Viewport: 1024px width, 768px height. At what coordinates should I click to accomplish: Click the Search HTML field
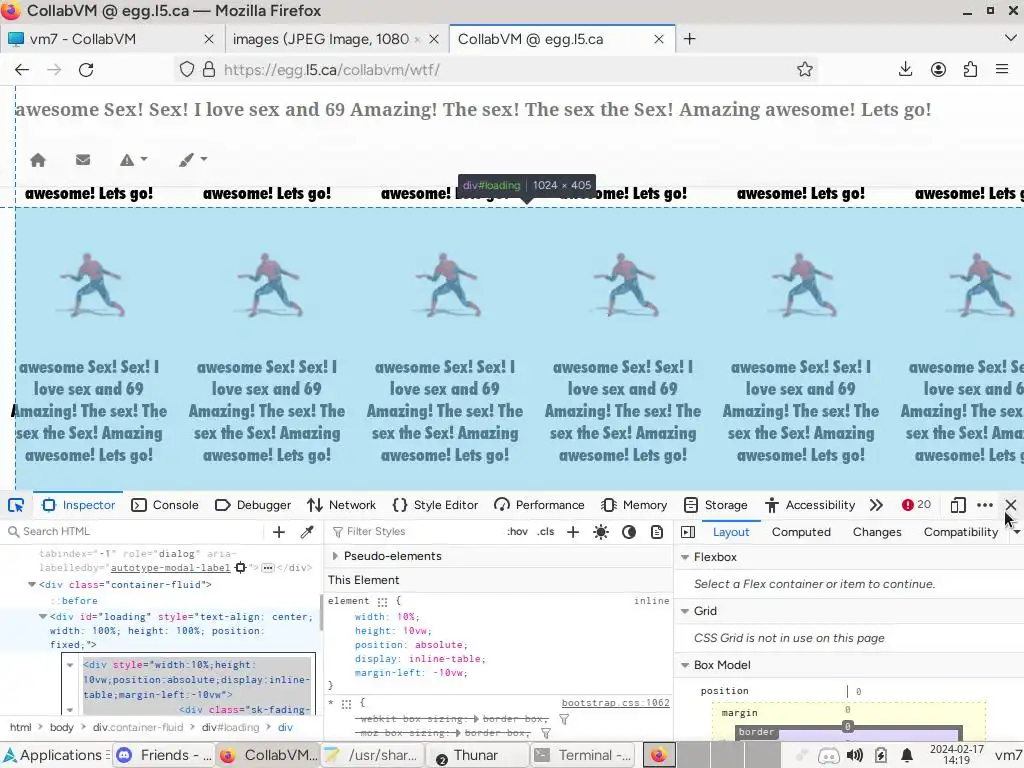coord(134,532)
